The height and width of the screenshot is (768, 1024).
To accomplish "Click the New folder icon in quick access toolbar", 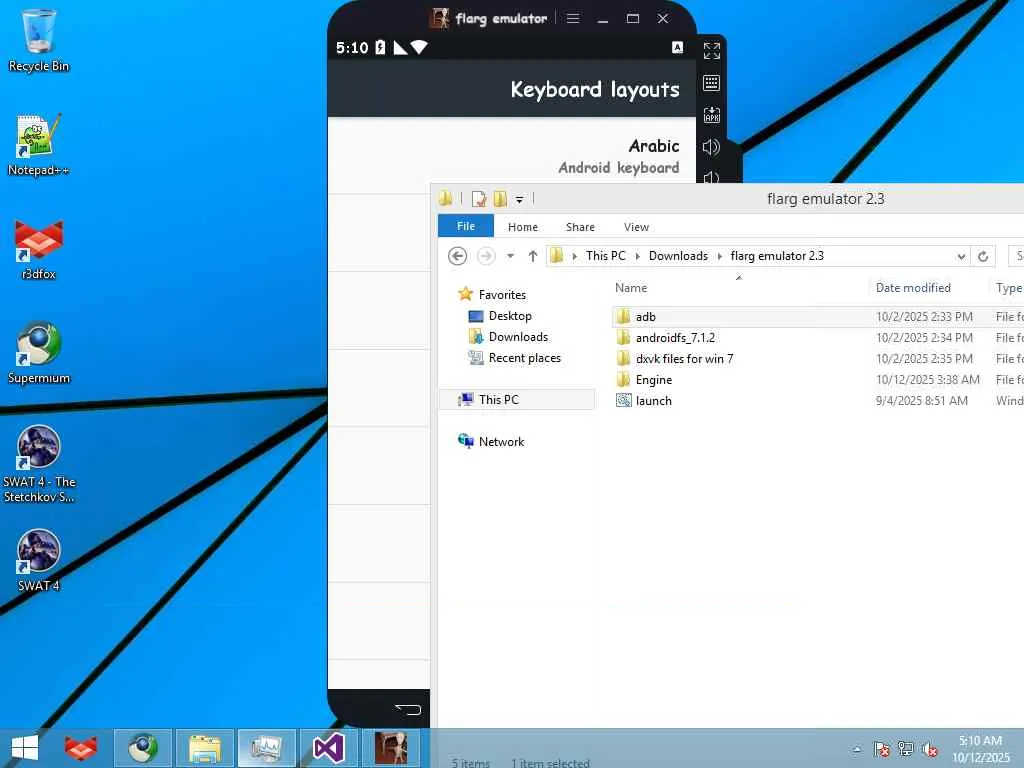I will 501,198.
